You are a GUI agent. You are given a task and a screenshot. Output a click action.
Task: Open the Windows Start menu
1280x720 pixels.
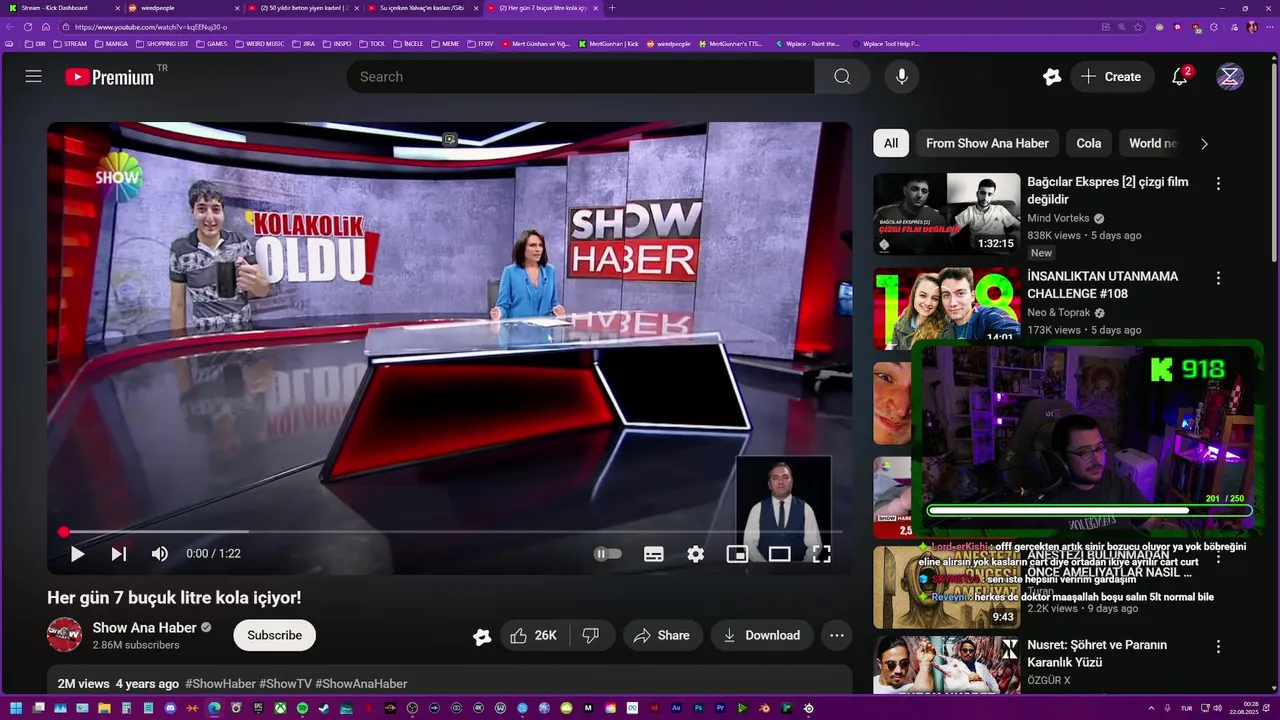point(15,708)
